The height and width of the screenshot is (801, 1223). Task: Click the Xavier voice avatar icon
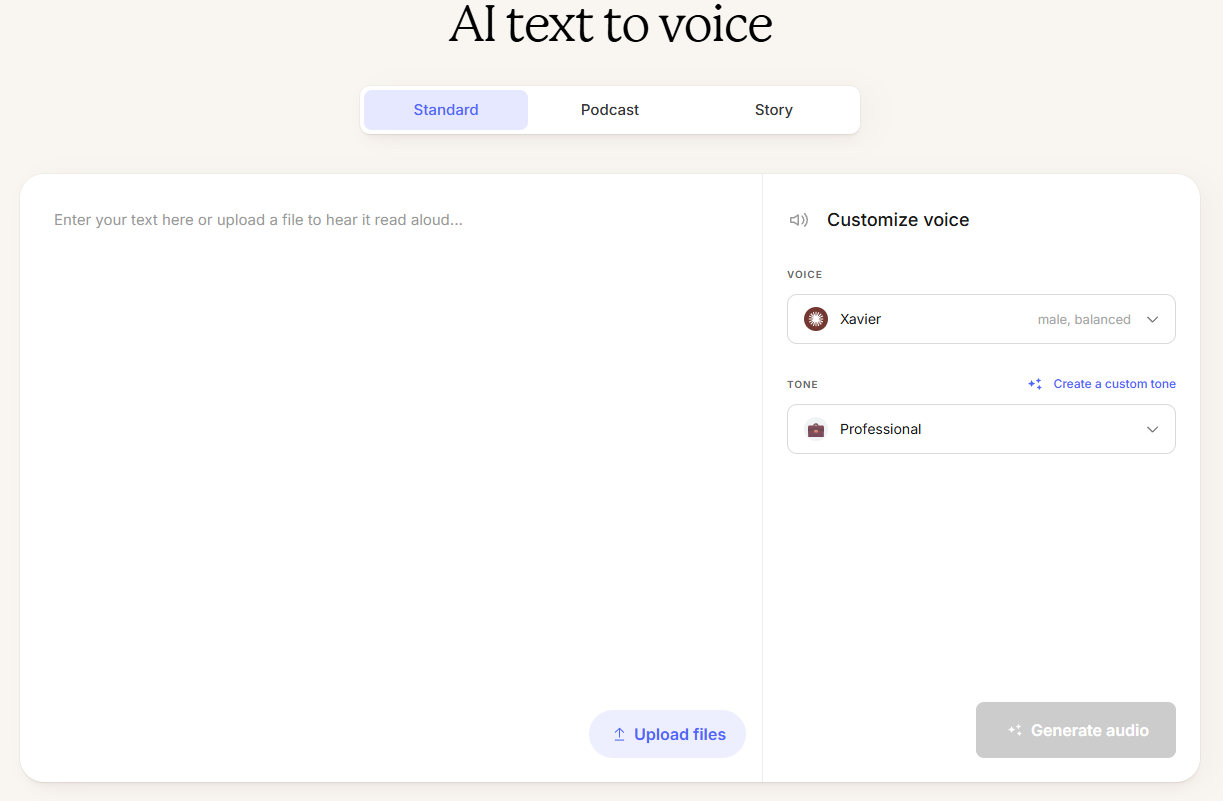816,319
